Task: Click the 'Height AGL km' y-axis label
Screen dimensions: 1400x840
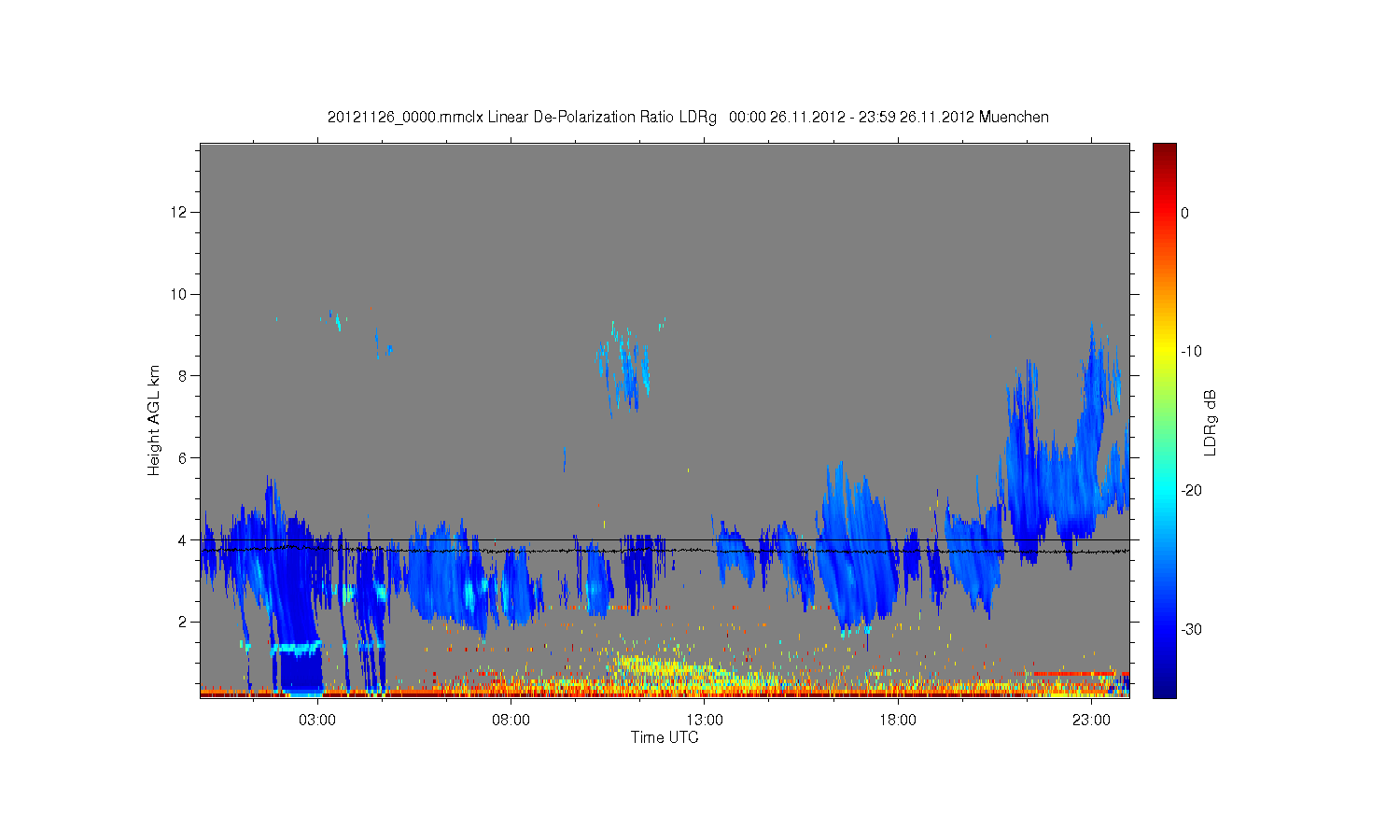Action: (154, 420)
